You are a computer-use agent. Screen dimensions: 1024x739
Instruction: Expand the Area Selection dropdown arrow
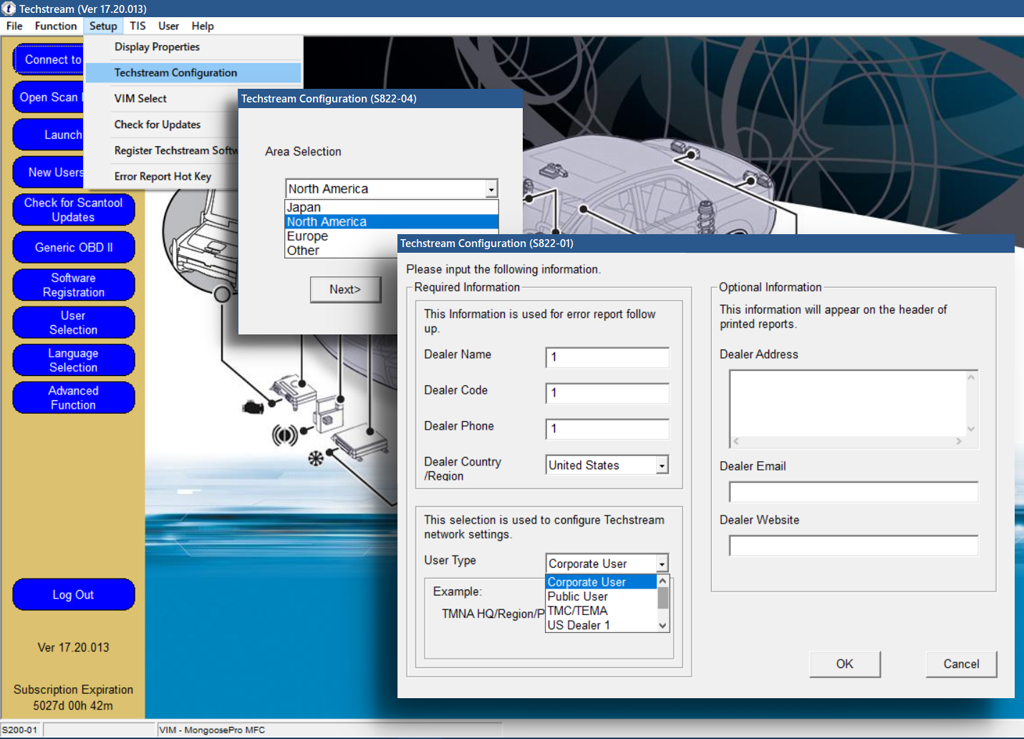[490, 189]
